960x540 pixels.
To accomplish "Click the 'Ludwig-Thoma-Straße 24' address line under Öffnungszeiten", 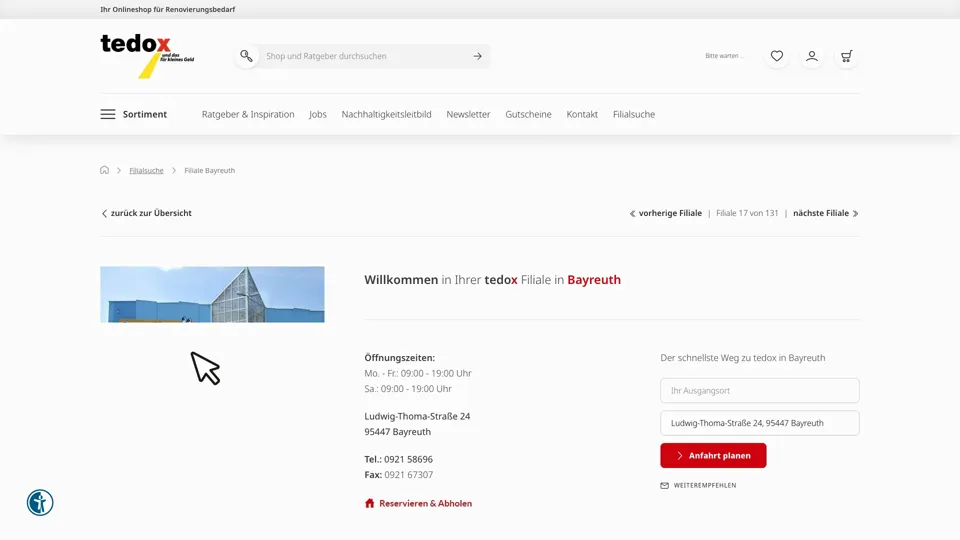I will [x=417, y=416].
